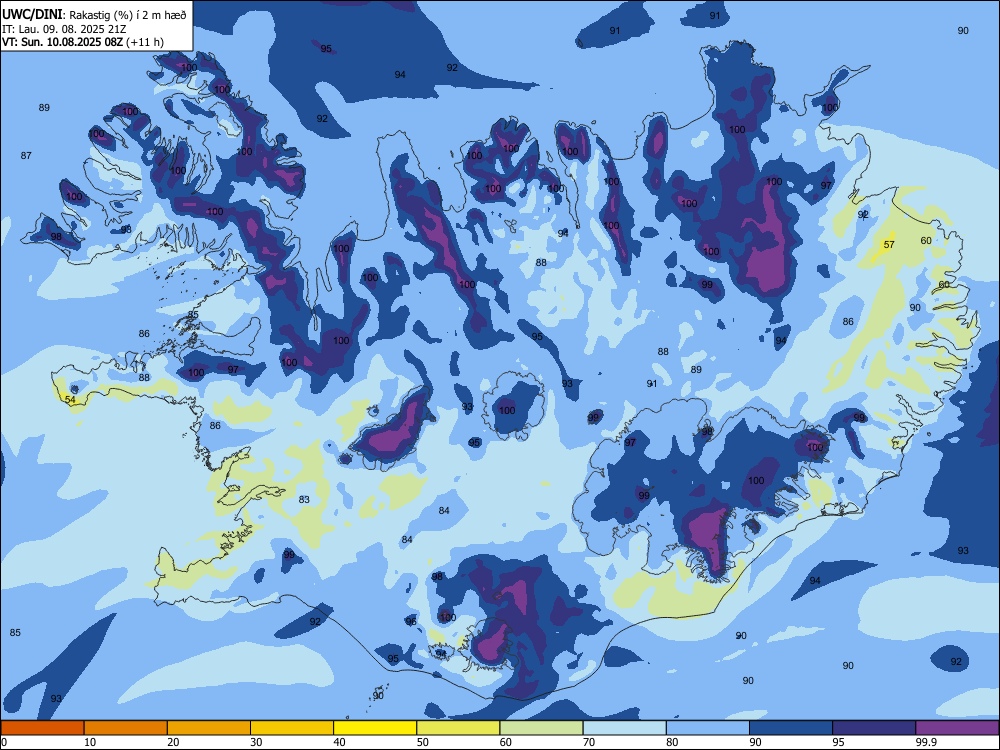Click the legend label '0'
The height and width of the screenshot is (750, 1000).
coord(4,742)
